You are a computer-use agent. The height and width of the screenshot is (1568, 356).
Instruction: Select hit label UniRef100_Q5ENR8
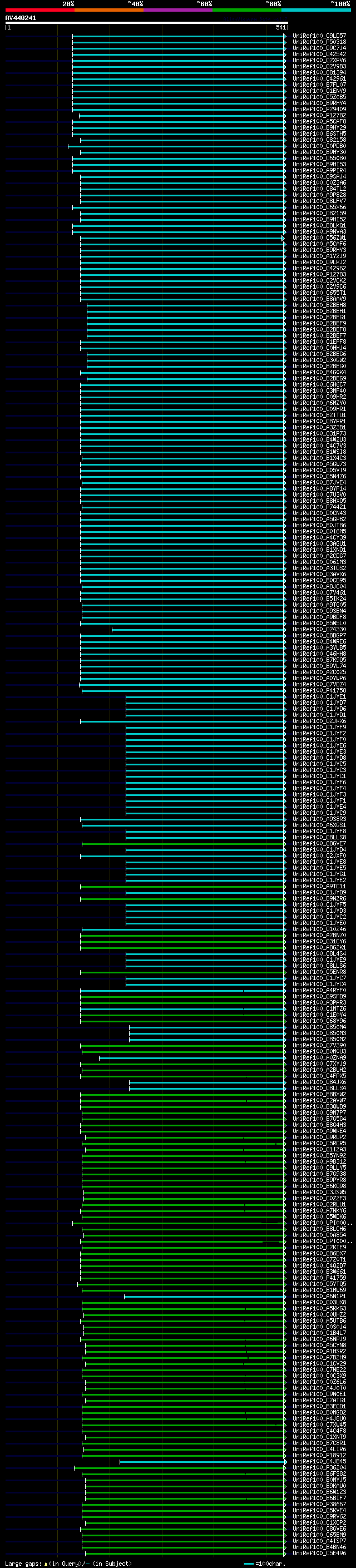pyautogui.click(x=319, y=972)
